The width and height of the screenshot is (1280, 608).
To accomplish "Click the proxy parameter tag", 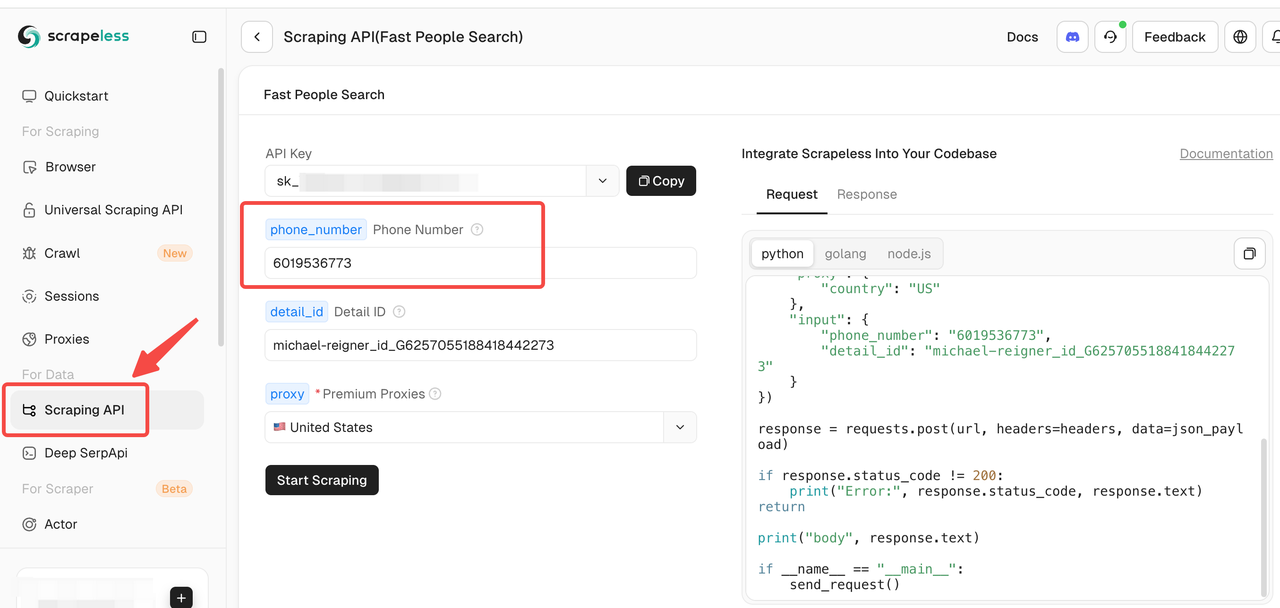I will 287,394.
